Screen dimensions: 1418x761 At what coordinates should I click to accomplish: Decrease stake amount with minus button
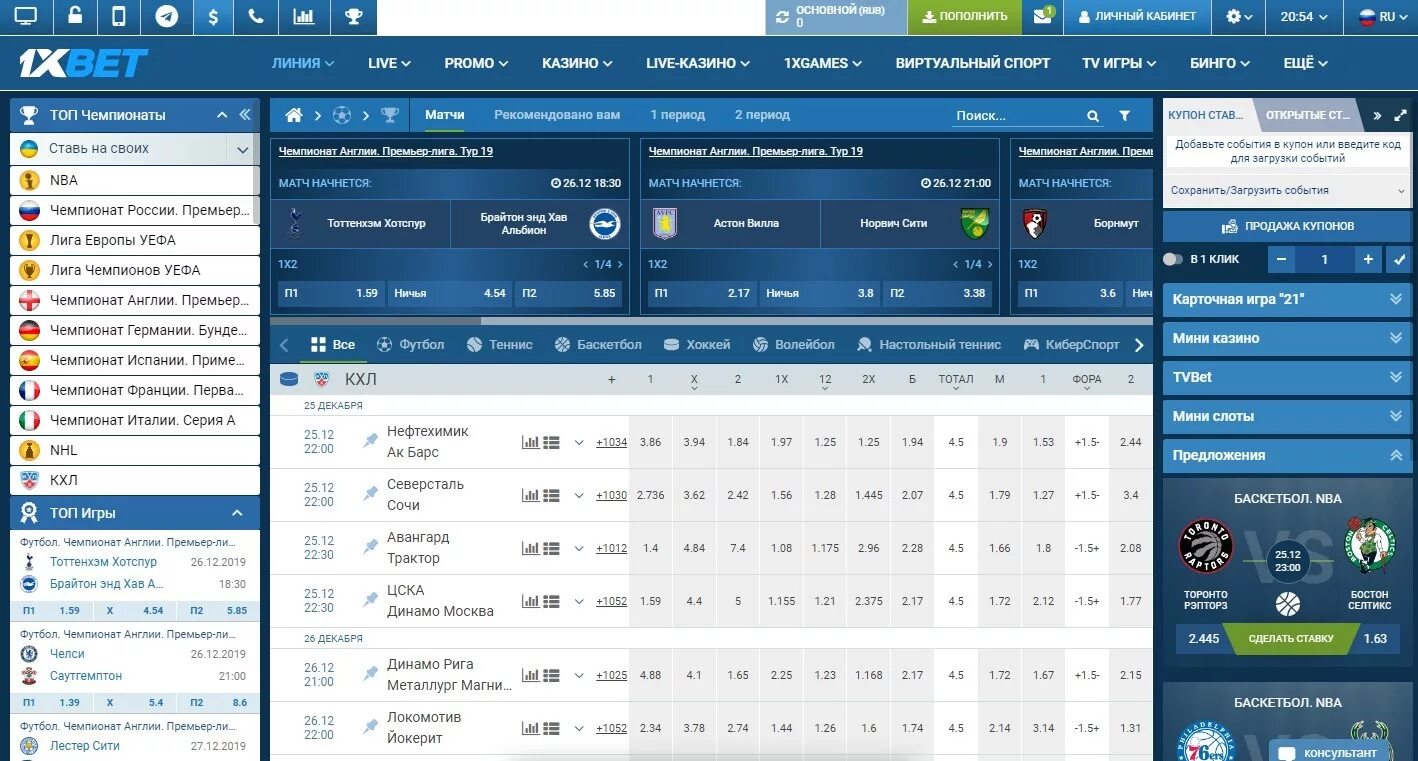[x=1282, y=259]
